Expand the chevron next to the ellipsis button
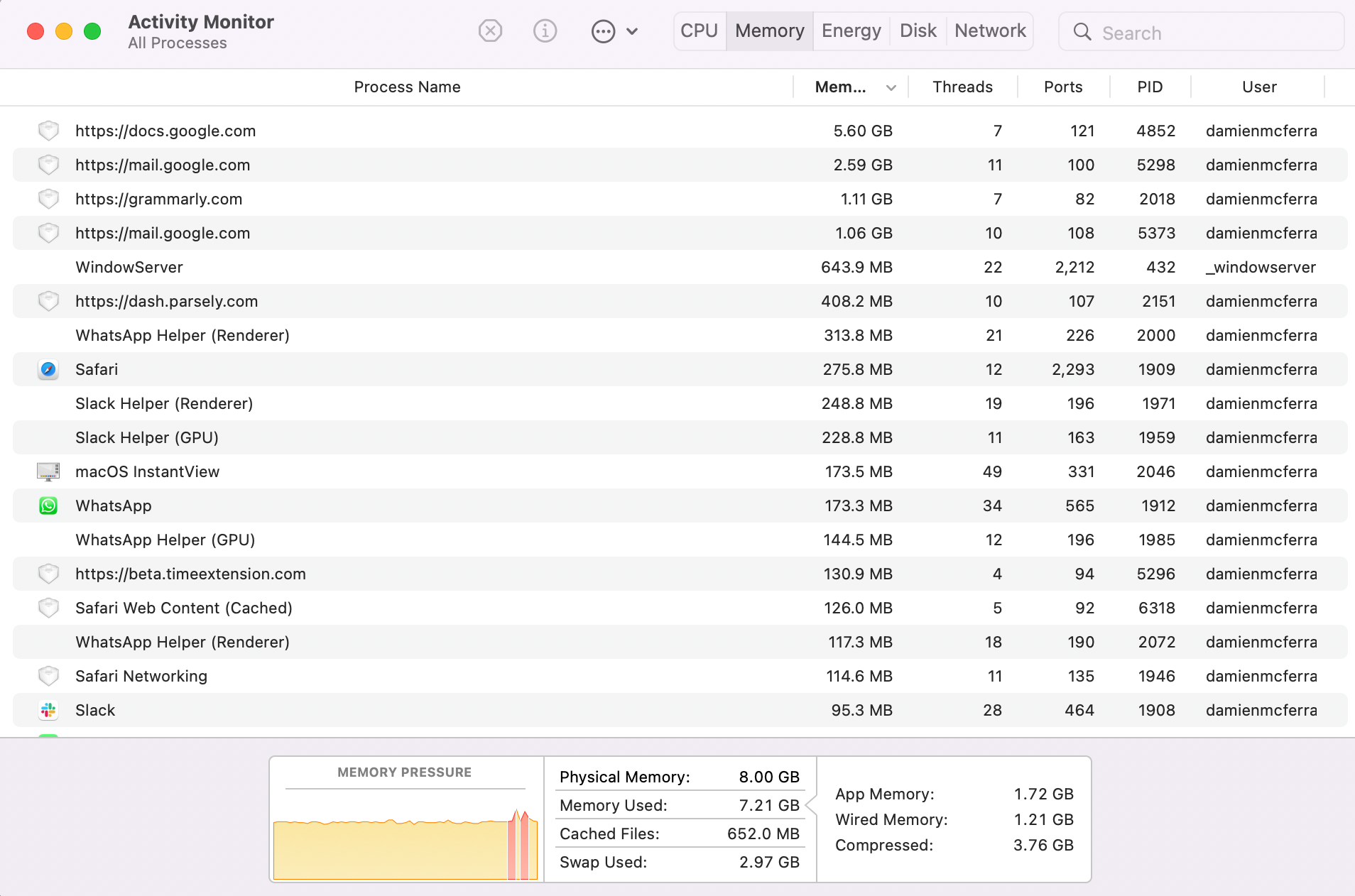 [x=632, y=31]
